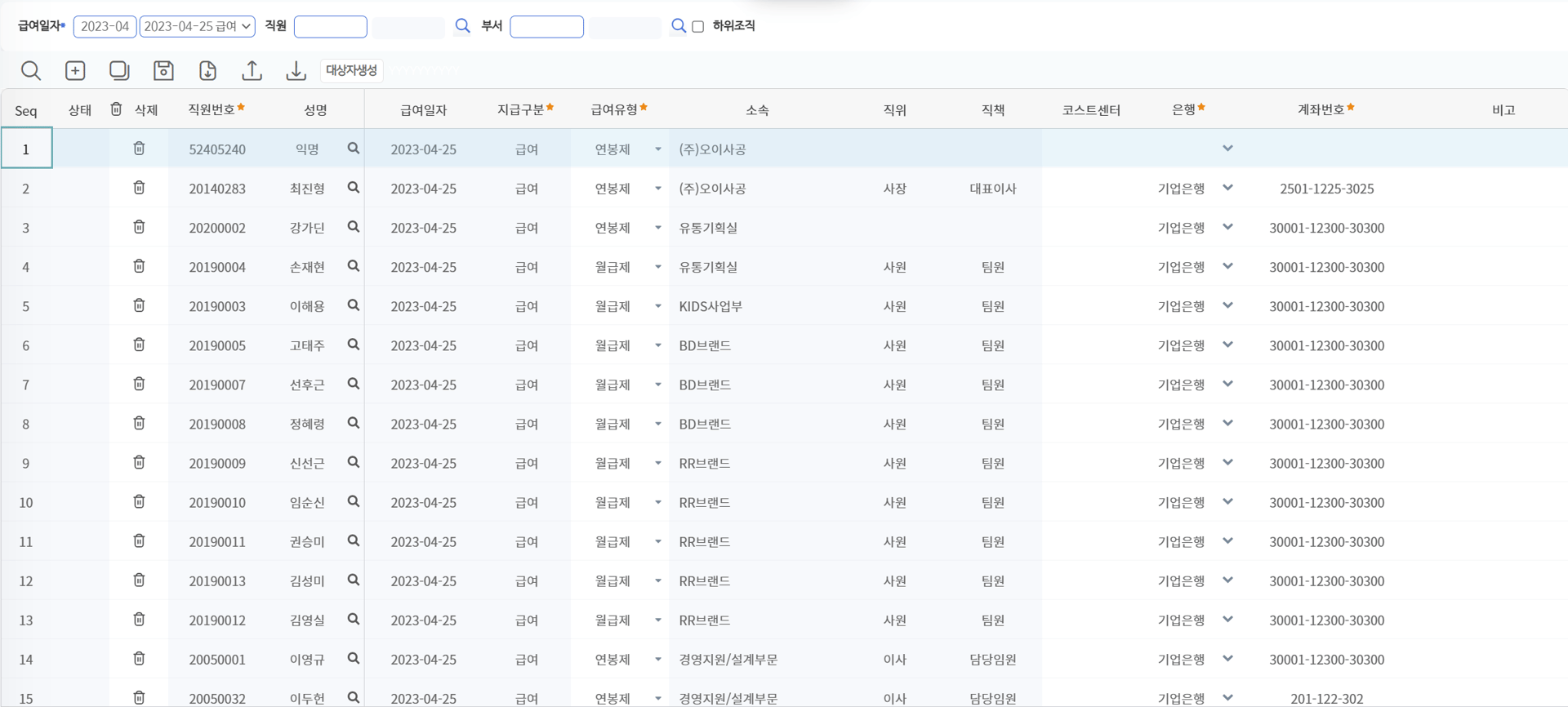This screenshot has width=1568, height=707.
Task: Open 은행 dropdown chevron in row 1
Action: coord(1227,149)
